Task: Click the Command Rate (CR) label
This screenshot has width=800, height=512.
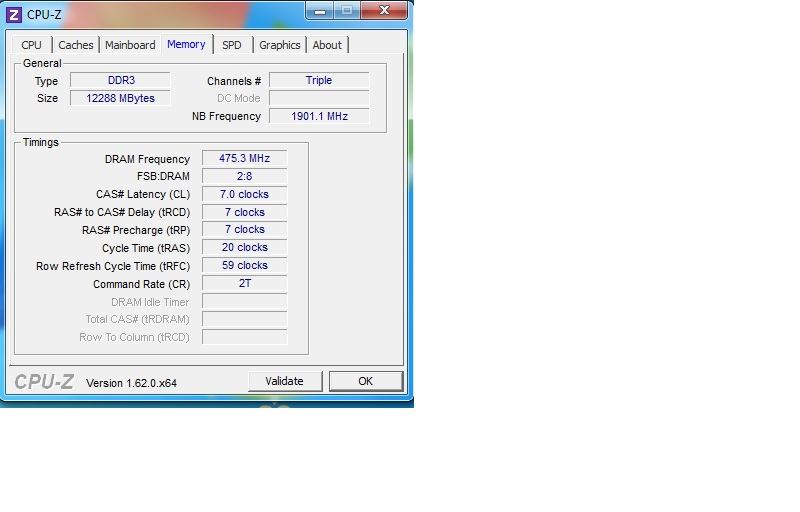Action: pyautogui.click(x=141, y=284)
